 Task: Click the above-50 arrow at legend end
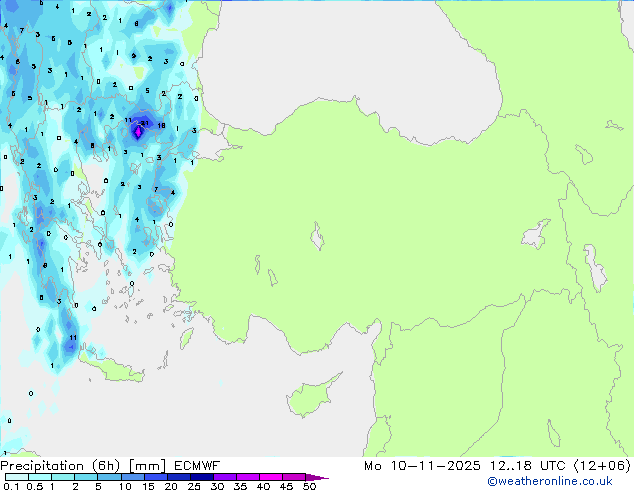[x=317, y=477]
